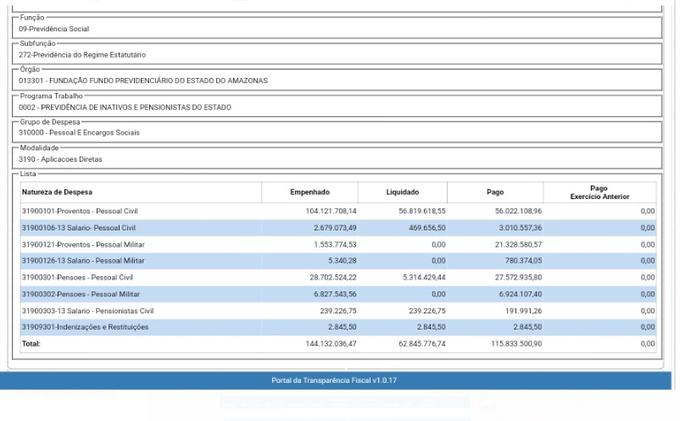Select the 31909301-Indenizações e Restituições row

click(x=85, y=327)
